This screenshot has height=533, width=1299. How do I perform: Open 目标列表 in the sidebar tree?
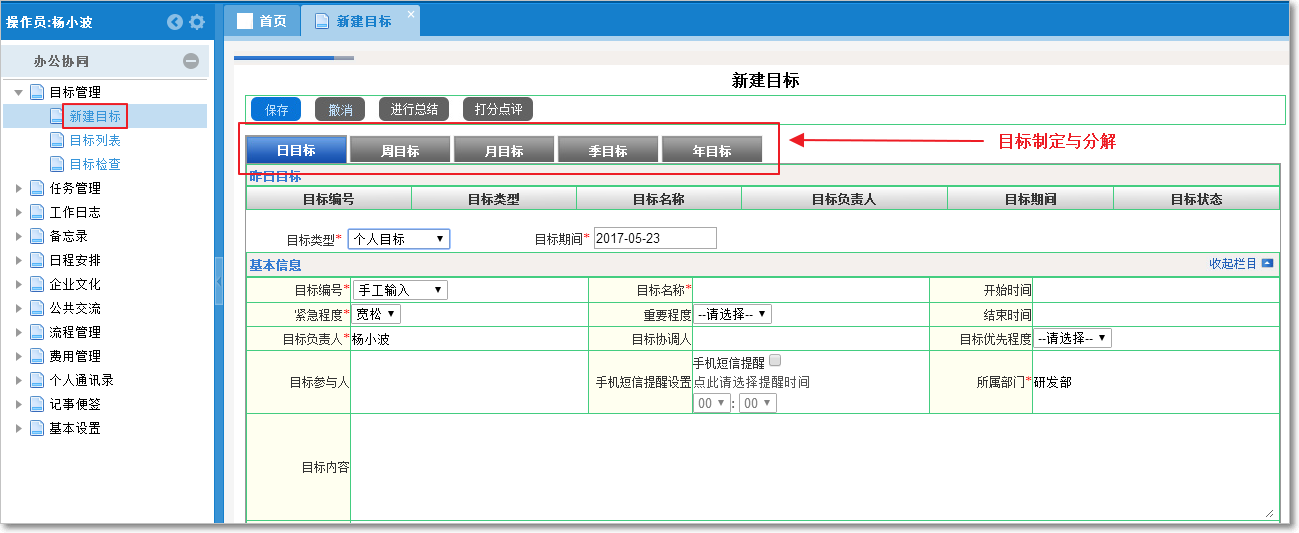coord(95,140)
